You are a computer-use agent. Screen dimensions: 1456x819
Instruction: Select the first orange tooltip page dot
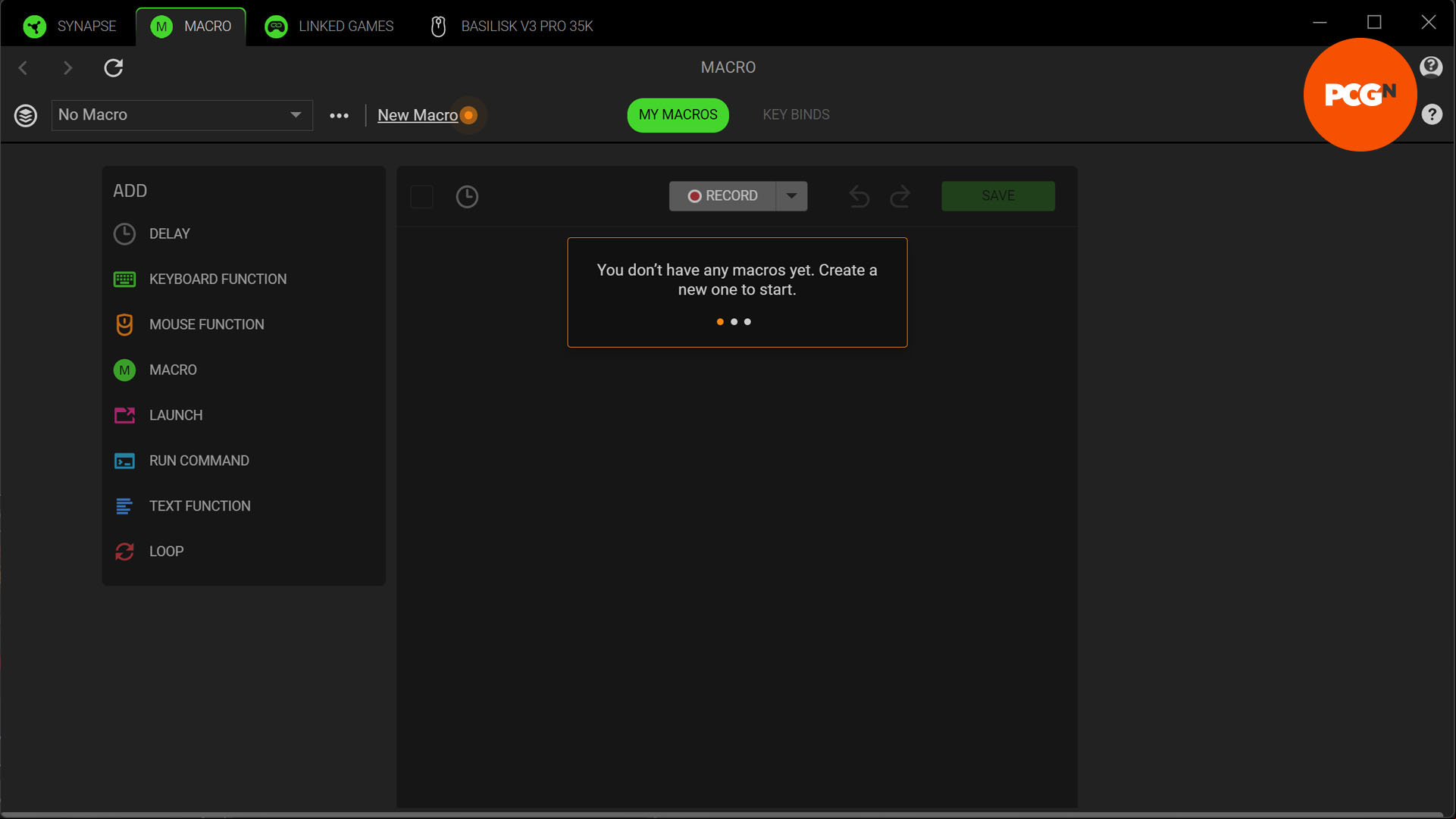pyautogui.click(x=720, y=322)
